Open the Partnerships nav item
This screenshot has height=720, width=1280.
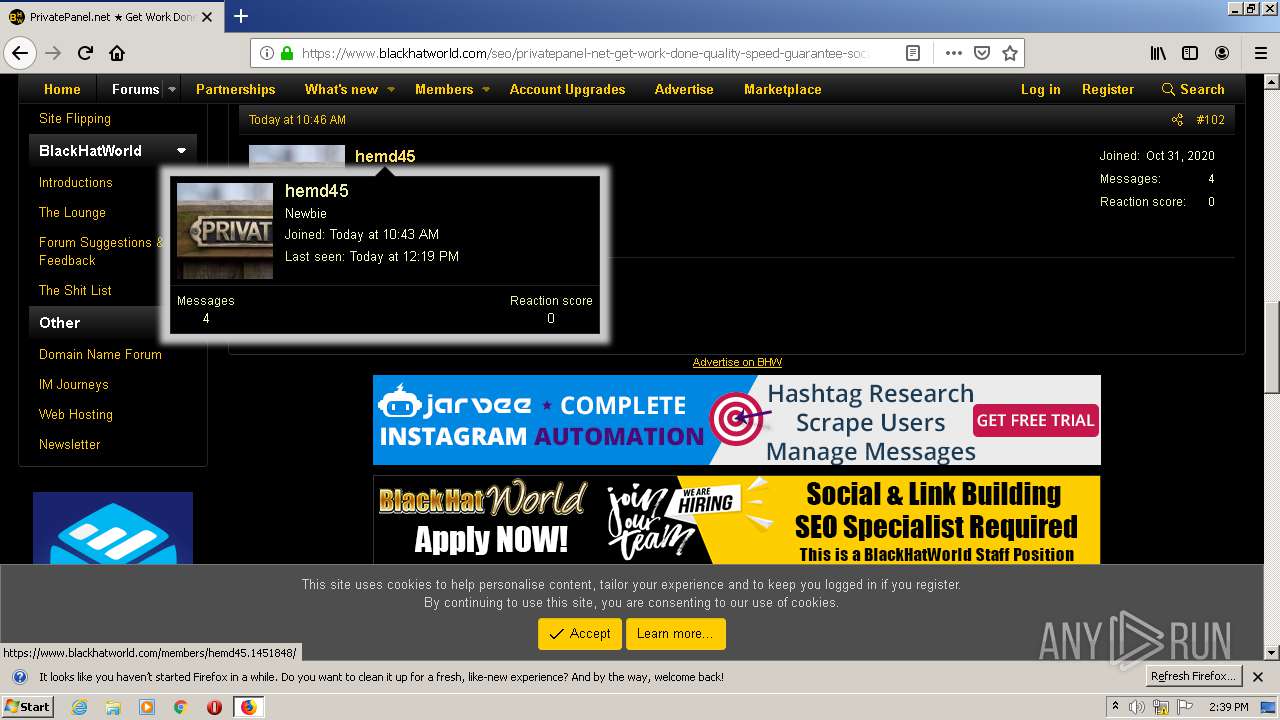point(235,89)
